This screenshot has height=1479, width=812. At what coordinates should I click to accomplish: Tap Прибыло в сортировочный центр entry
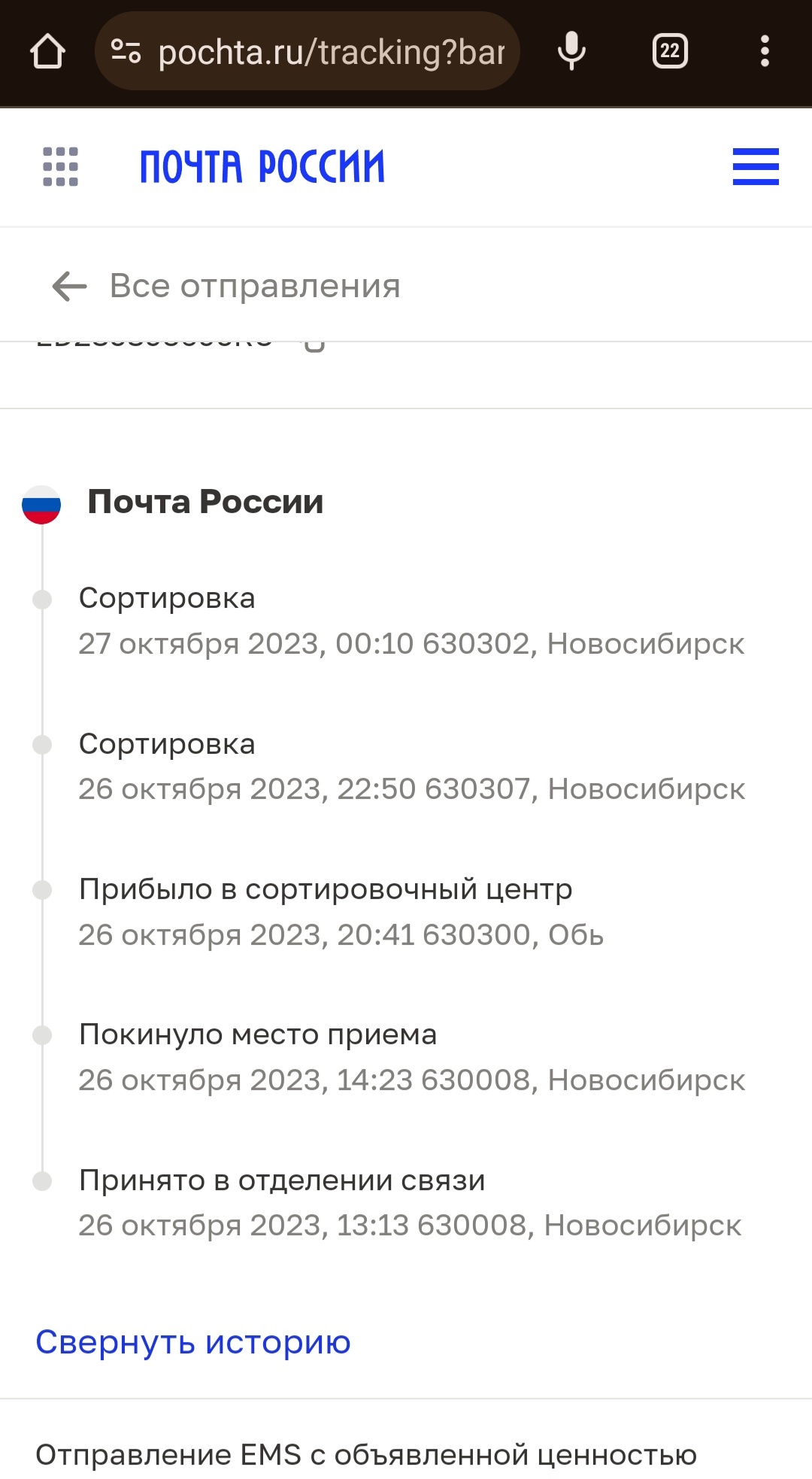coord(341,911)
